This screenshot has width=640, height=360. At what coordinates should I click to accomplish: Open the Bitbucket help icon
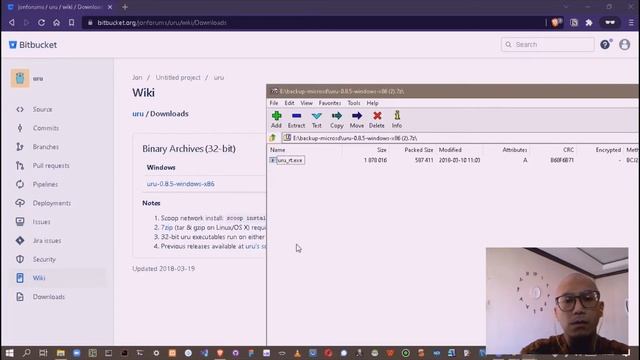click(605, 44)
